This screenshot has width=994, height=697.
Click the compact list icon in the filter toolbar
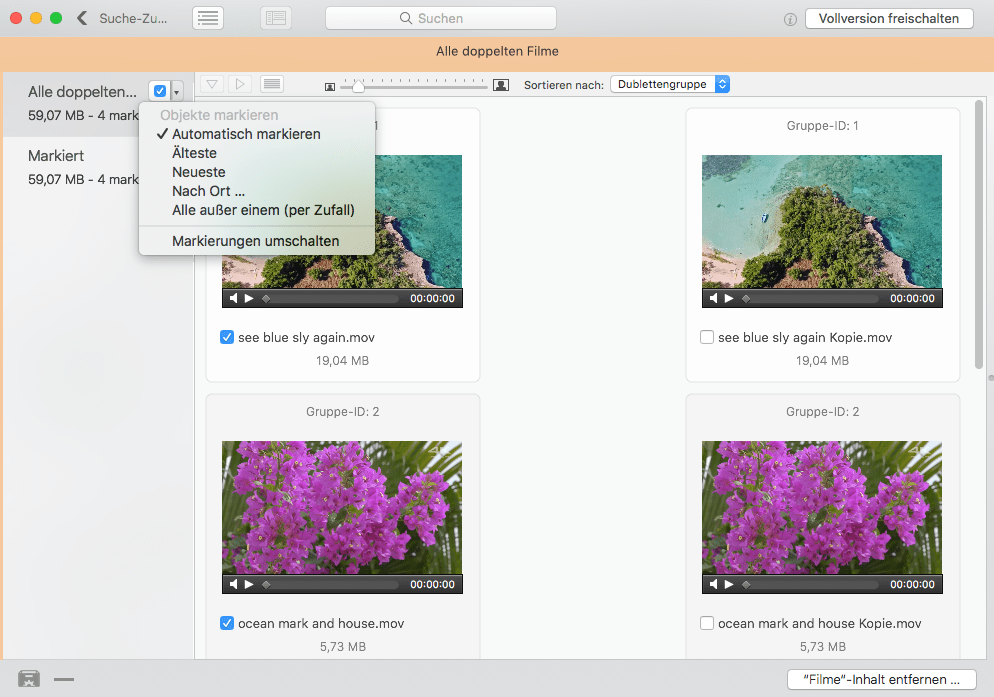pyautogui.click(x=271, y=84)
